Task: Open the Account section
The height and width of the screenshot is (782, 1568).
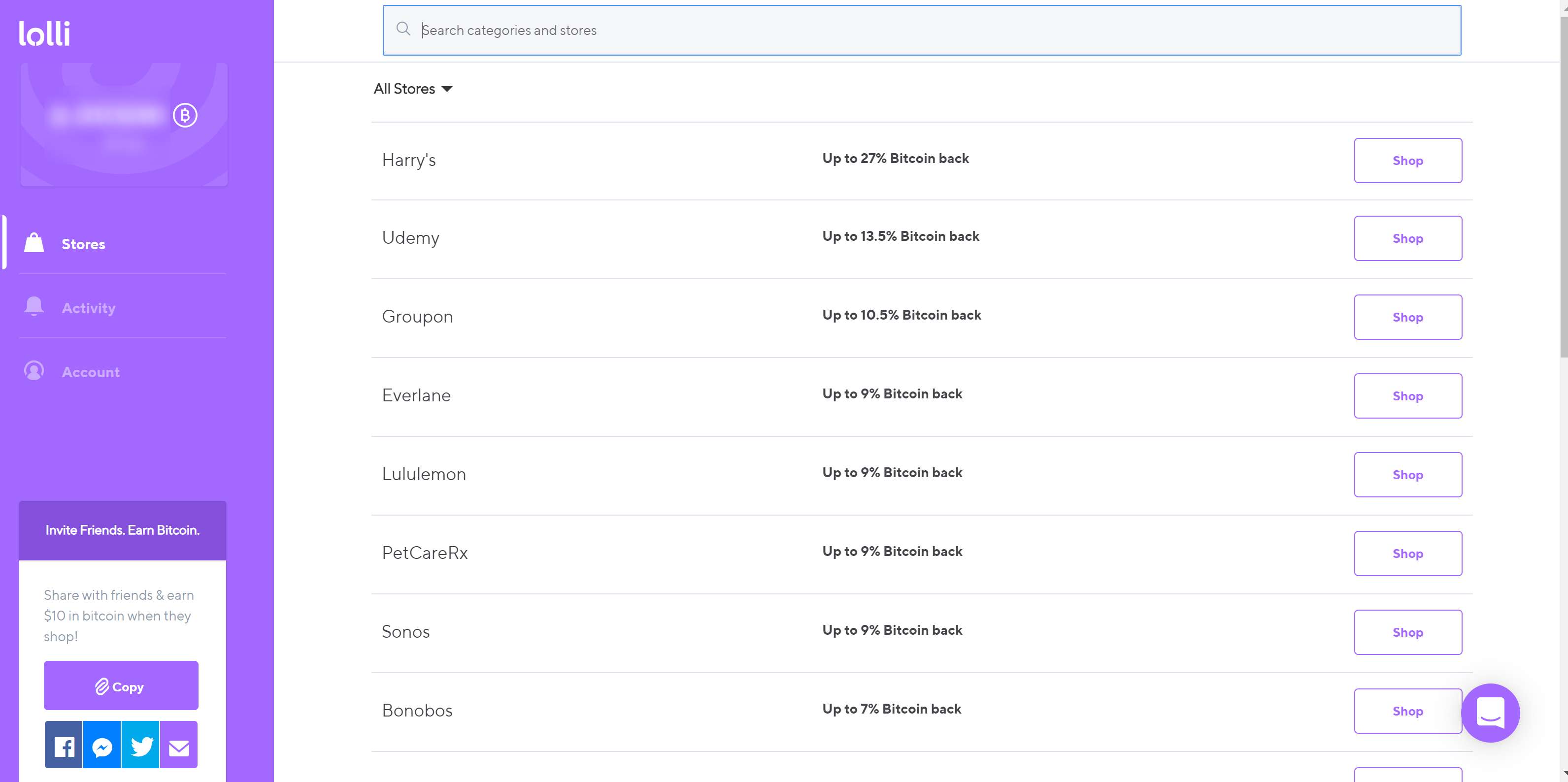Action: (x=91, y=372)
